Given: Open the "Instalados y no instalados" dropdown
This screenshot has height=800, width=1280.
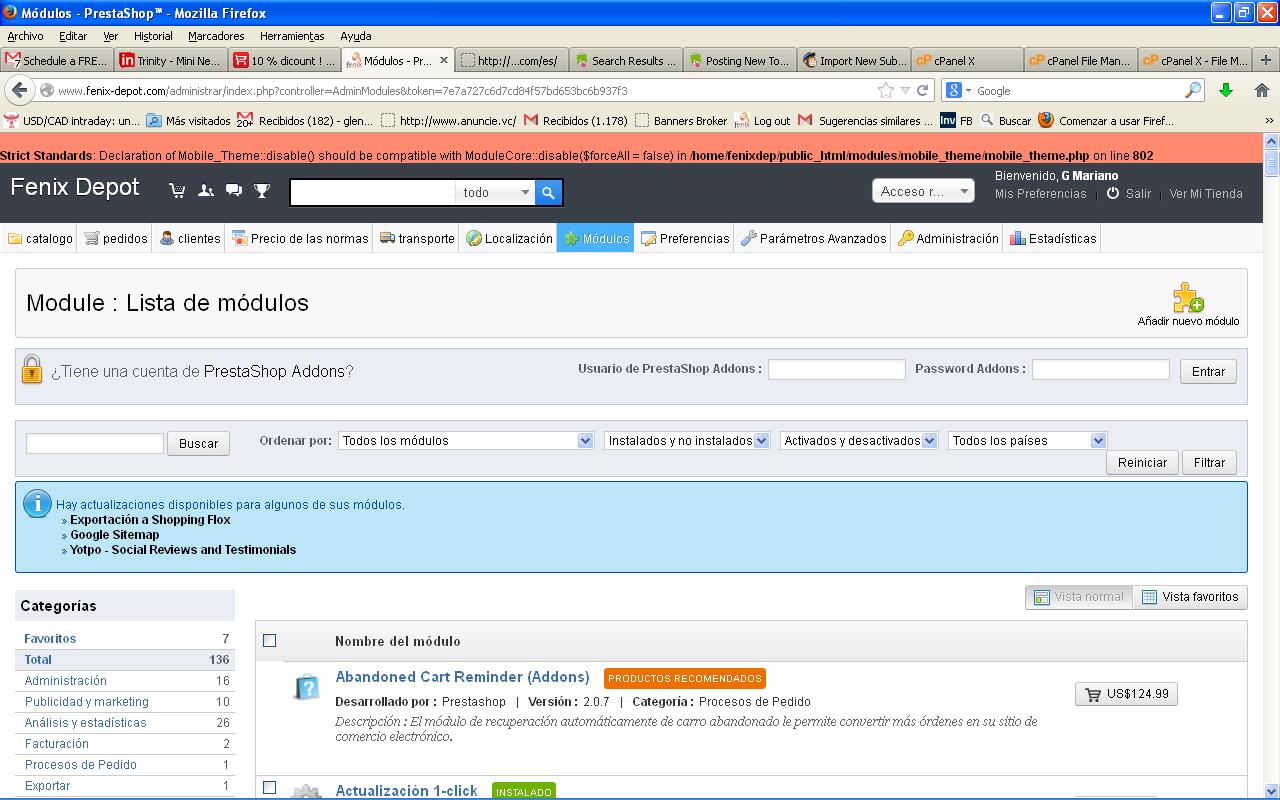Looking at the screenshot, I should click(686, 441).
